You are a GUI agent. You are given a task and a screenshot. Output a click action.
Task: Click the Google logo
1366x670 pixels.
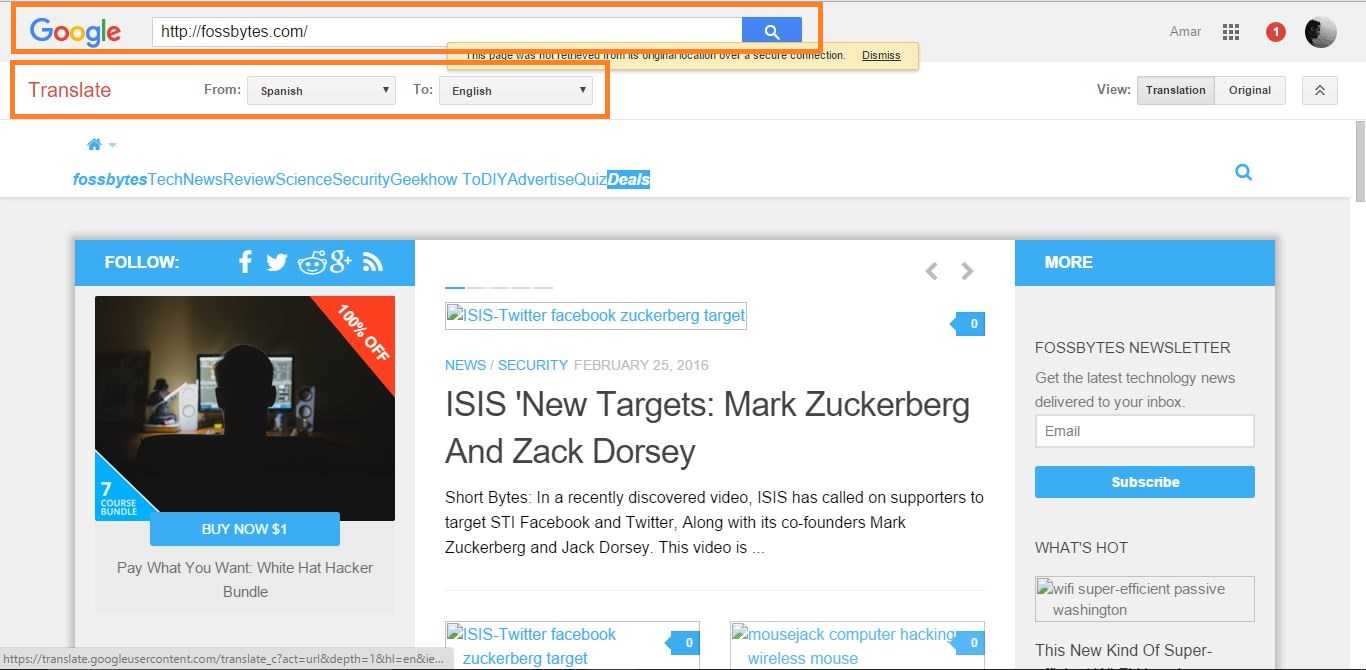click(75, 31)
